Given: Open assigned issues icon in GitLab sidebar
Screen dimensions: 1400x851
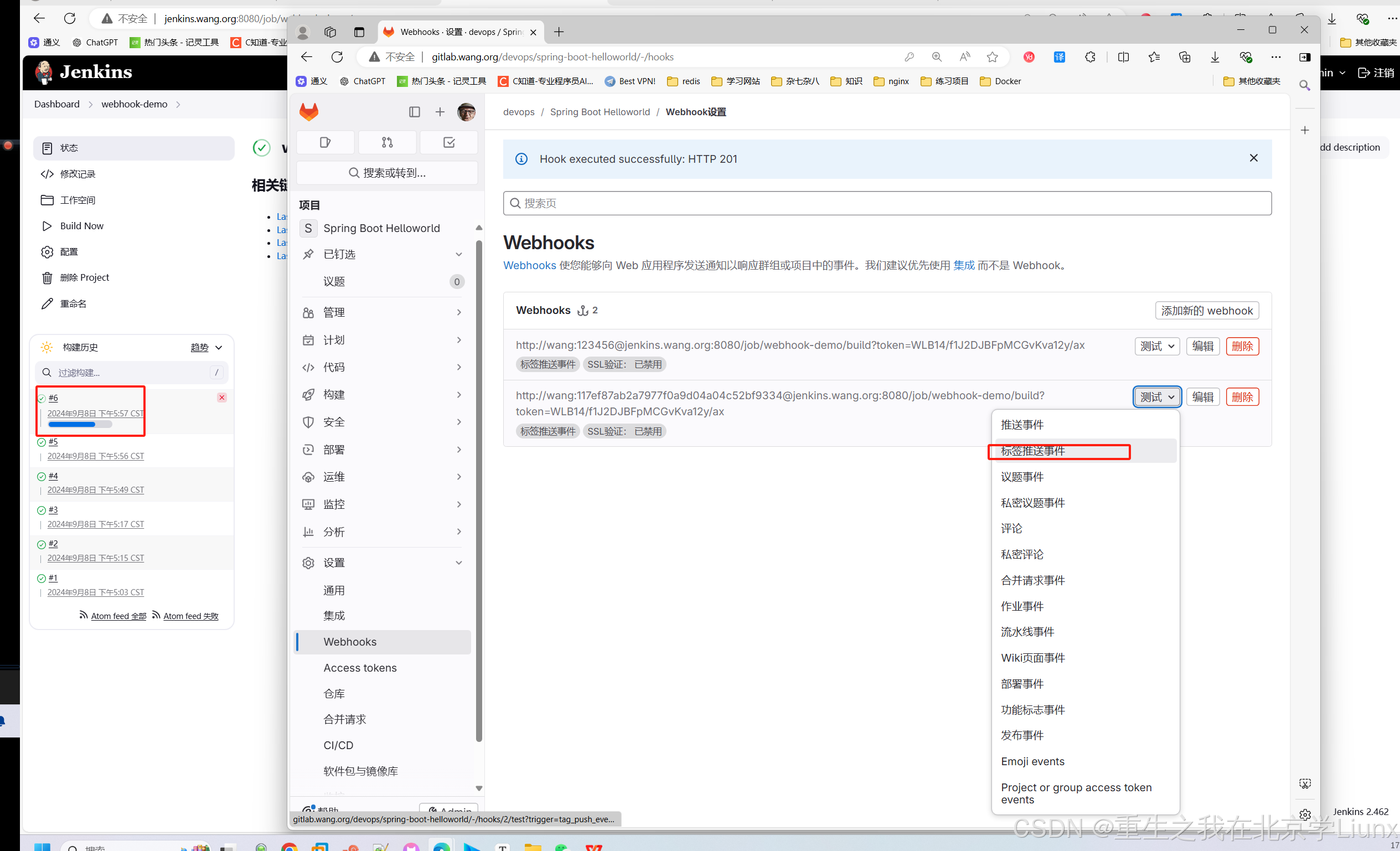Looking at the screenshot, I should coord(326,143).
